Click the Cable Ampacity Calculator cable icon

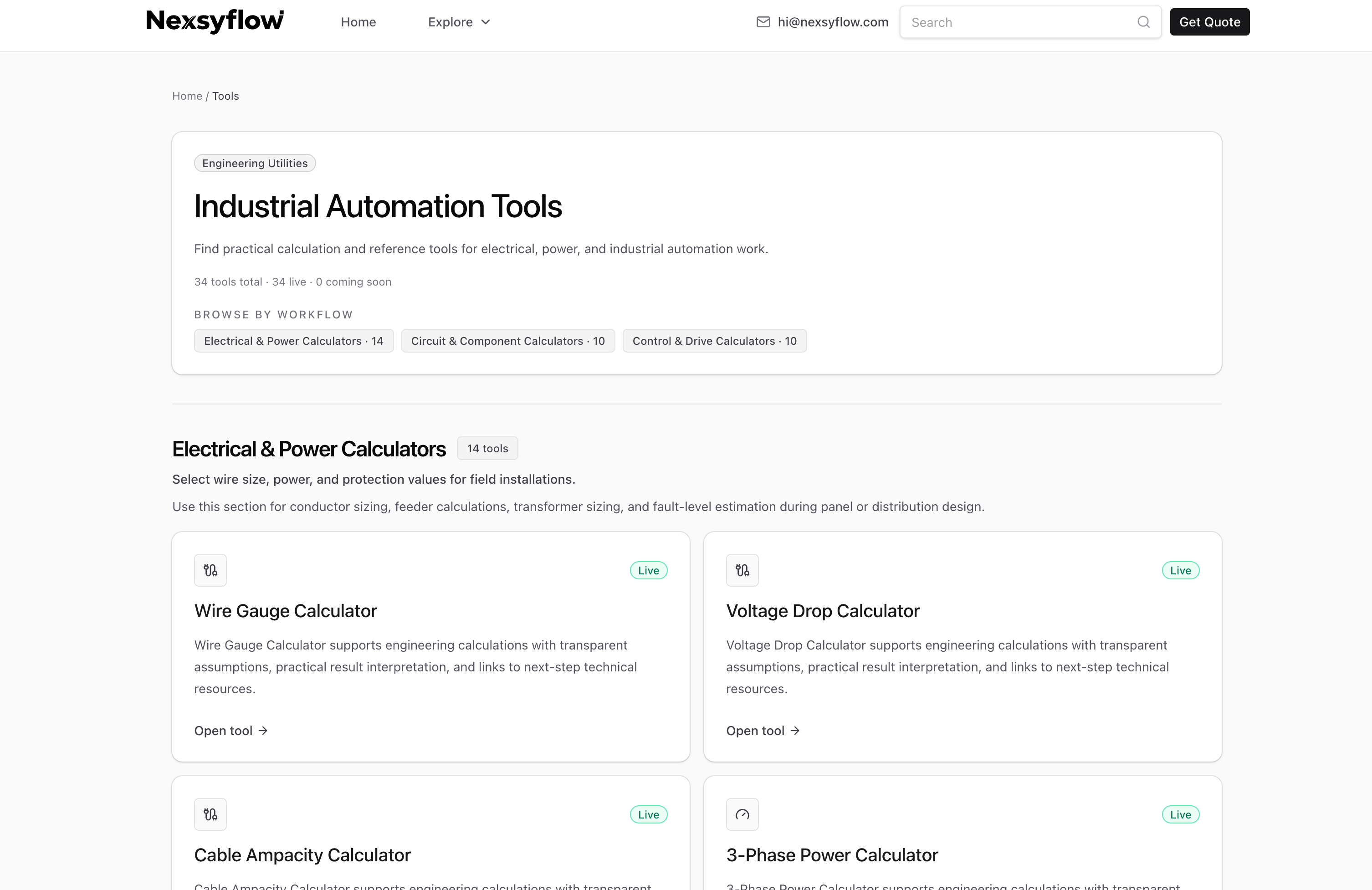click(x=210, y=814)
